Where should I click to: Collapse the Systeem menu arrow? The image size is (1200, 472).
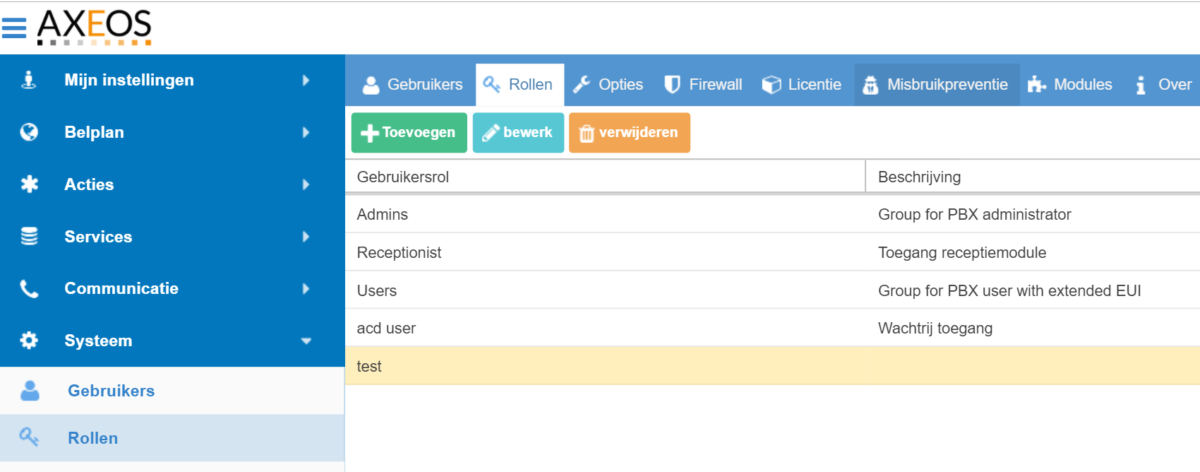306,341
